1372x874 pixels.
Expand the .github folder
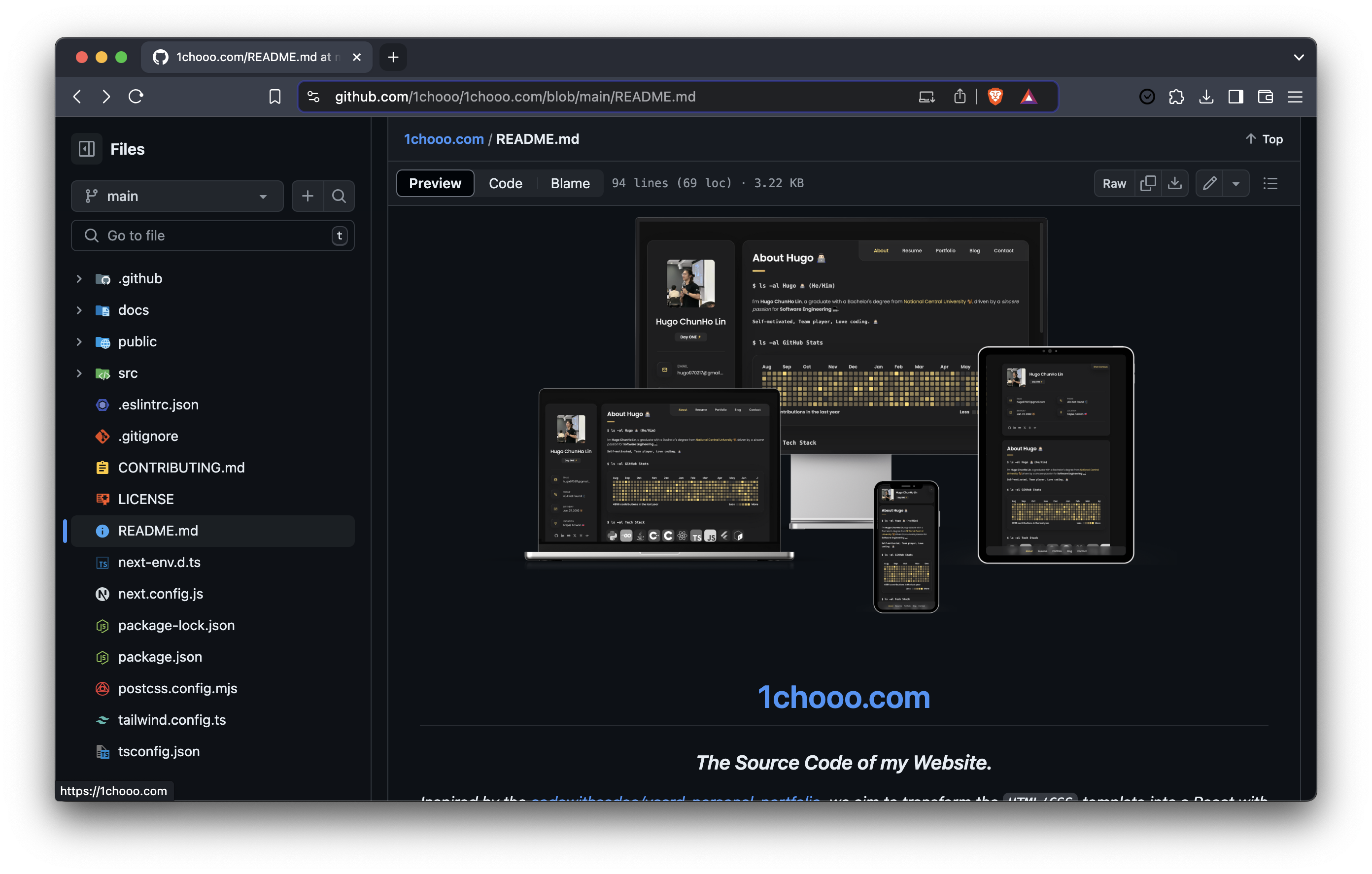point(79,278)
